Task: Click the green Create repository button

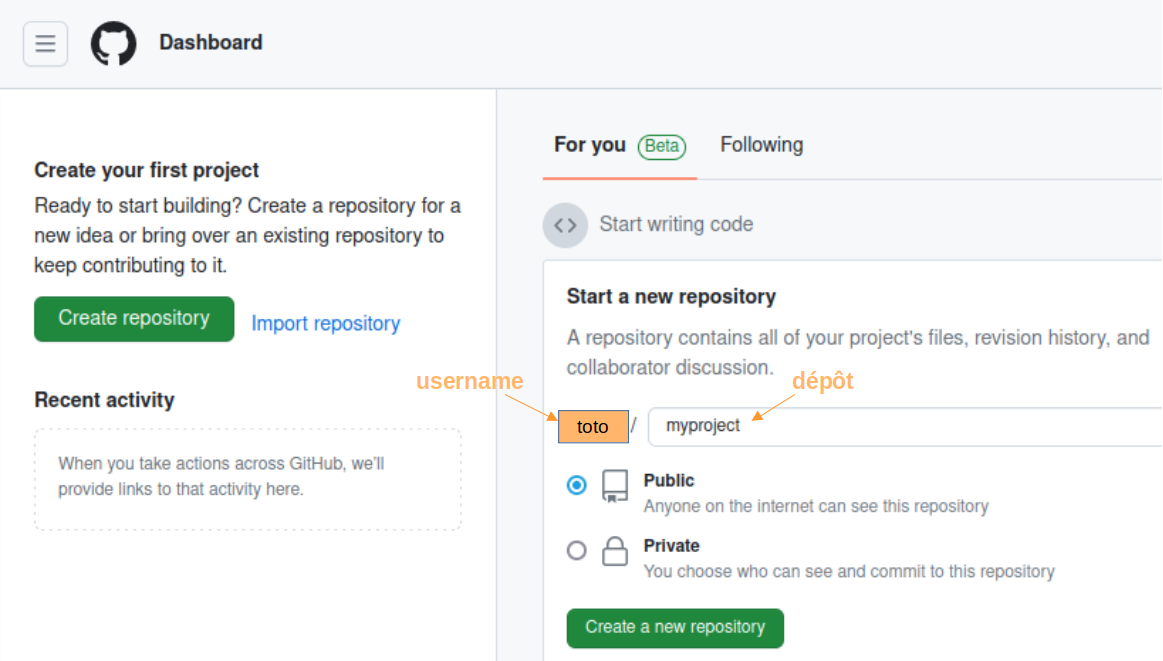Action: pyautogui.click(x=133, y=318)
